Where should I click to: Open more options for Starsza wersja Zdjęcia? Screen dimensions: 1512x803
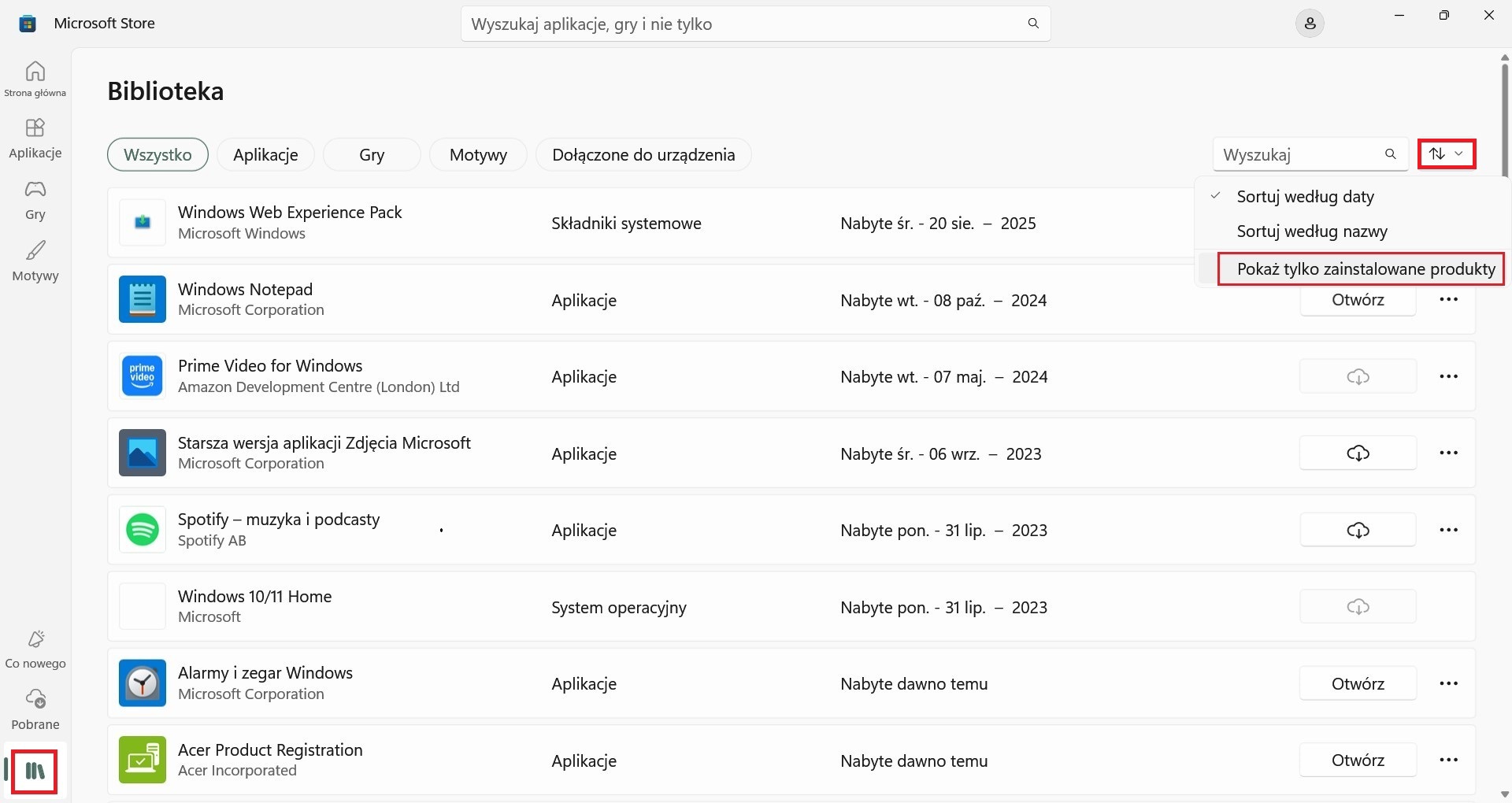pyautogui.click(x=1449, y=453)
